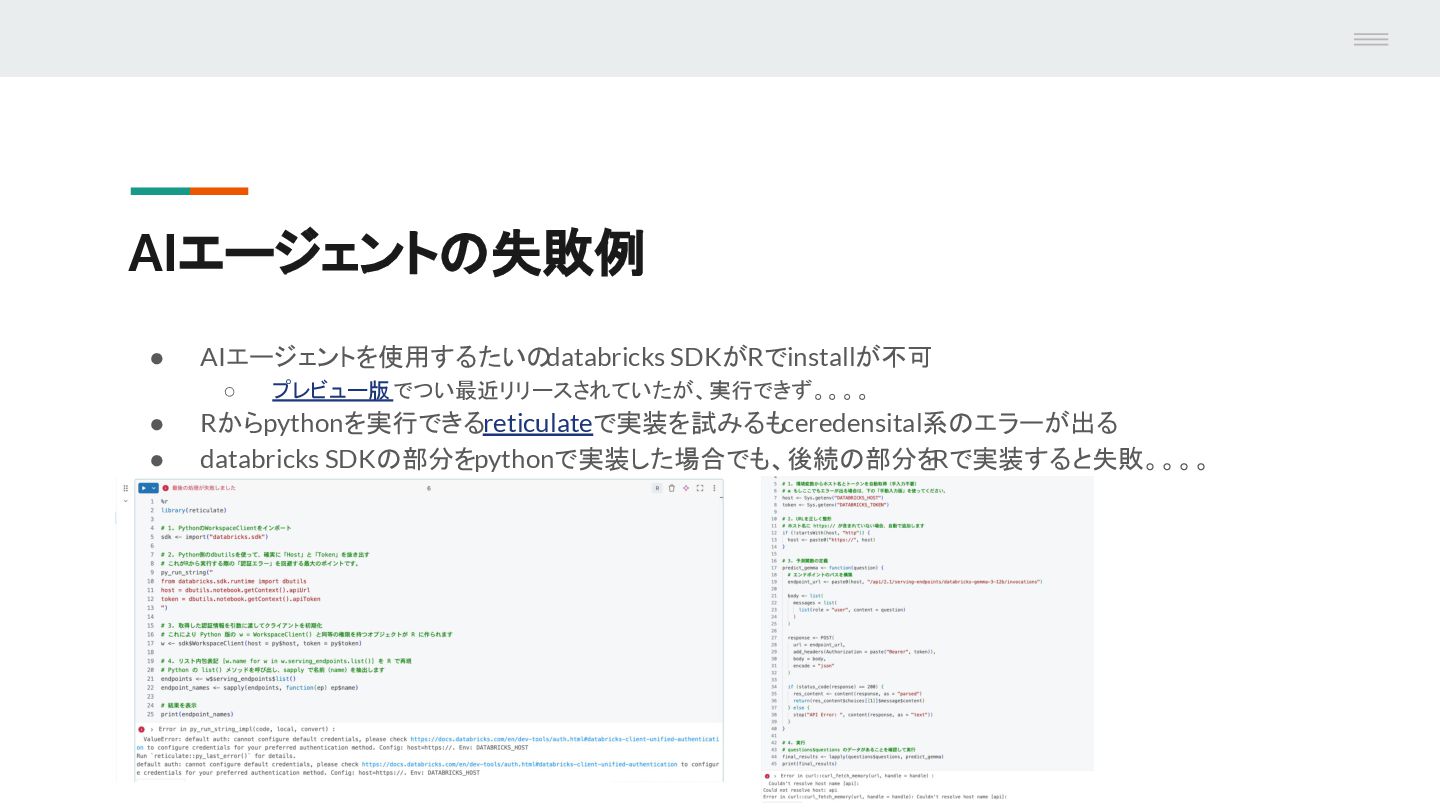1440x810 pixels.
Task: Grab the cell drag handle dots icon
Action: 125,487
